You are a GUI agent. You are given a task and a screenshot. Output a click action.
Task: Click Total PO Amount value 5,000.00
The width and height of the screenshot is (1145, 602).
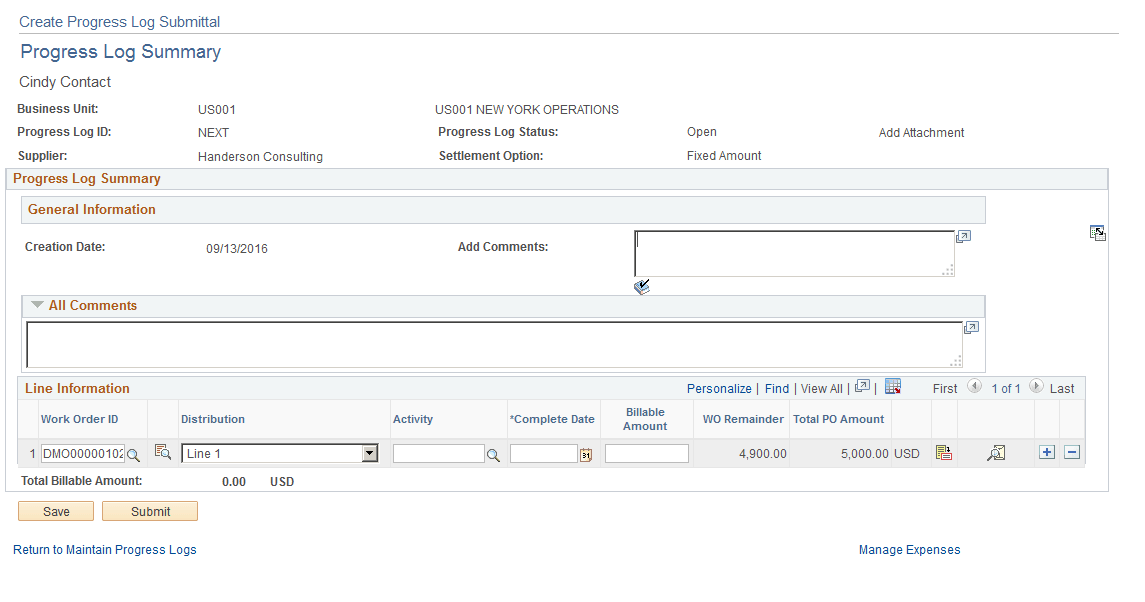pyautogui.click(x=865, y=454)
